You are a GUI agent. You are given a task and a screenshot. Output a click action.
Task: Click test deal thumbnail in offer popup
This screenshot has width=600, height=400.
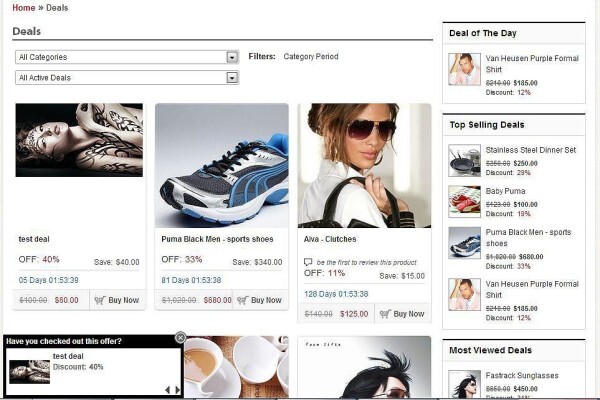coord(29,372)
